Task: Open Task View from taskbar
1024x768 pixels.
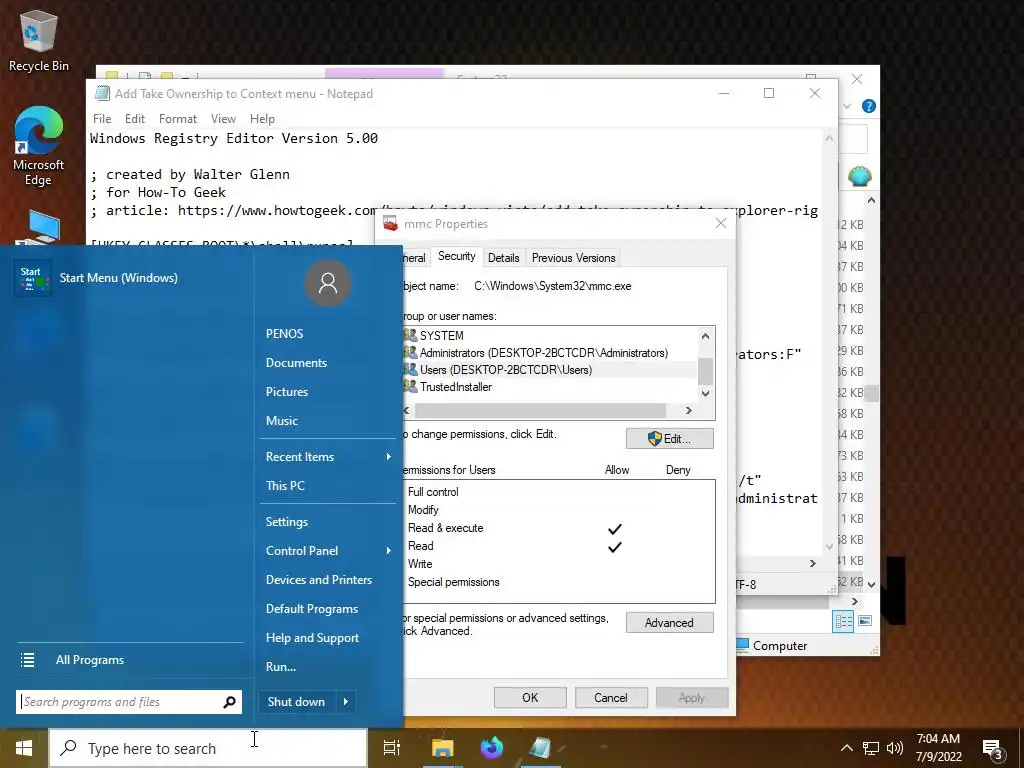Action: 392,748
